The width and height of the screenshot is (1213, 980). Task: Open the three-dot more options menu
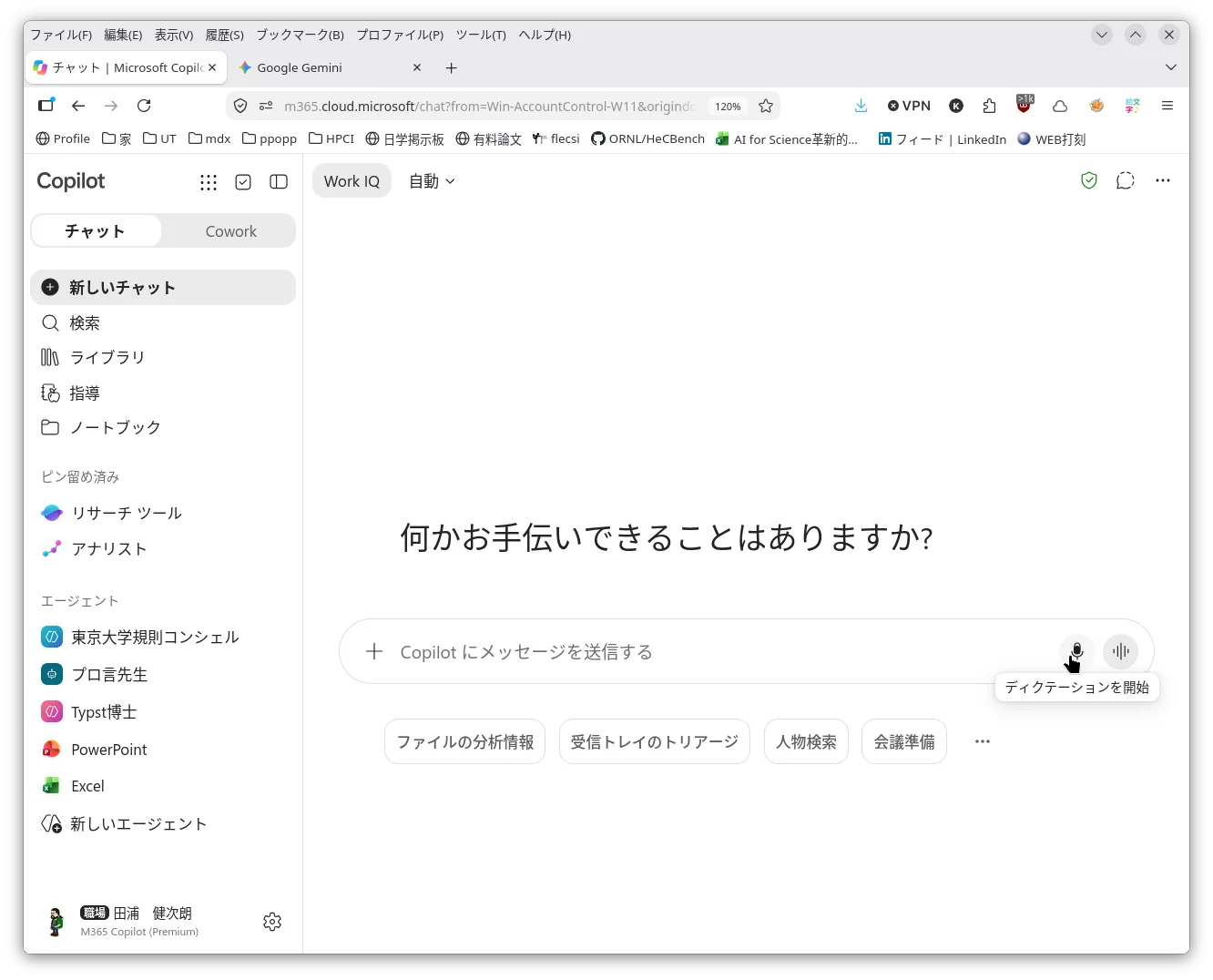coord(1163,180)
